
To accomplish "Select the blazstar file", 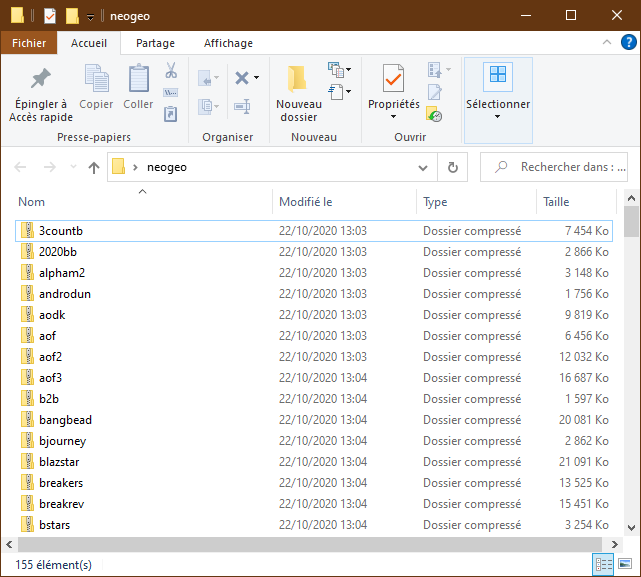I will (x=314, y=462).
